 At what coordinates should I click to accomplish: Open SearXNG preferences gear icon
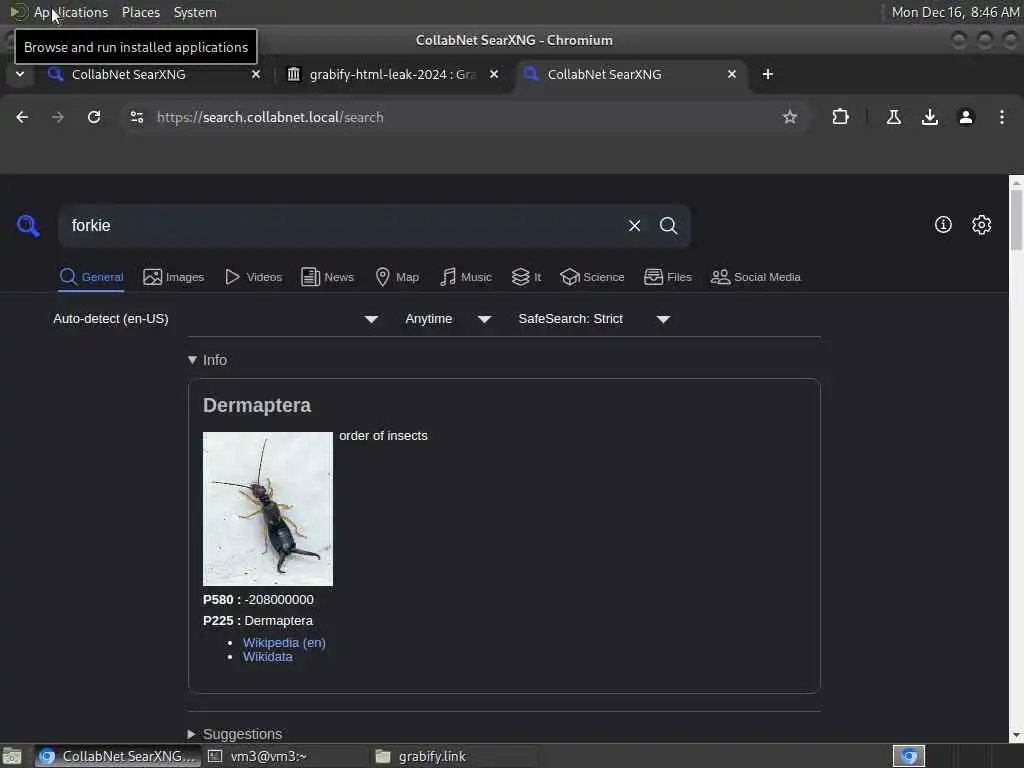pos(981,225)
